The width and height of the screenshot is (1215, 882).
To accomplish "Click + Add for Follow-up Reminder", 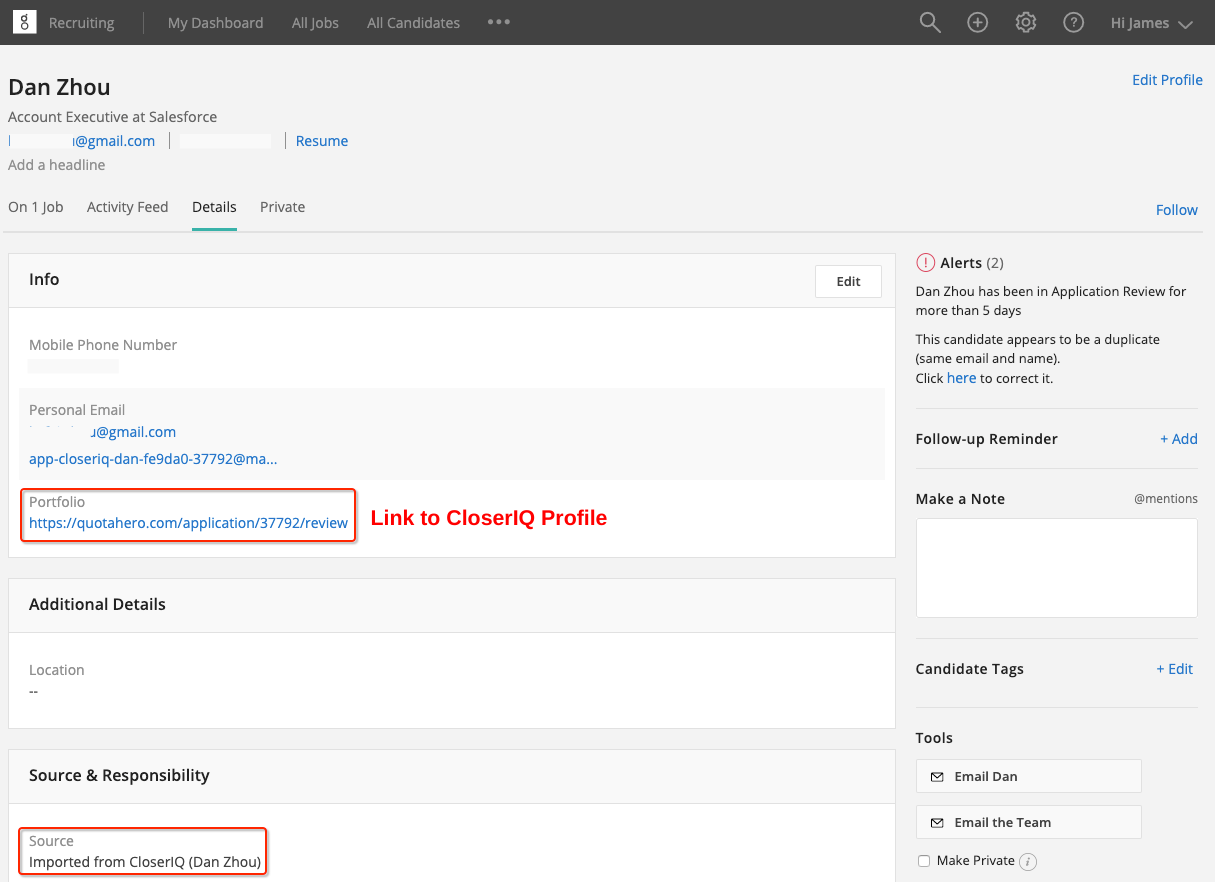I will pos(1178,439).
